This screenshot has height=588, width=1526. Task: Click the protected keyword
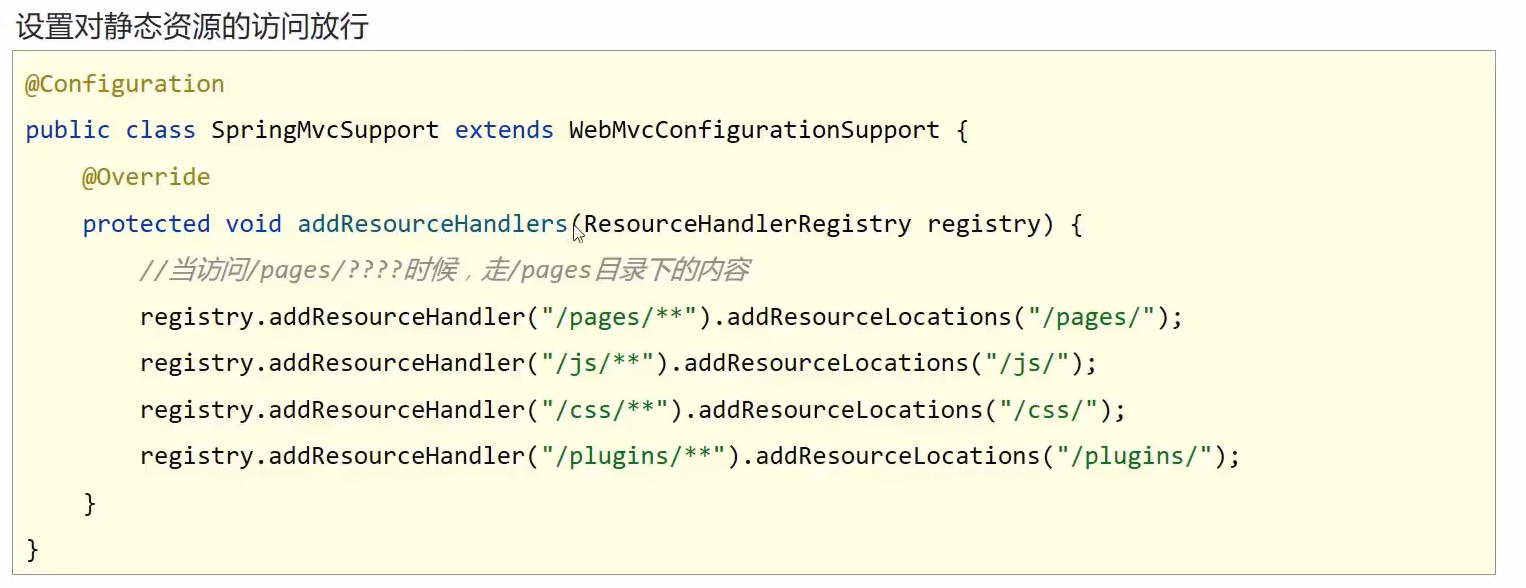point(146,224)
